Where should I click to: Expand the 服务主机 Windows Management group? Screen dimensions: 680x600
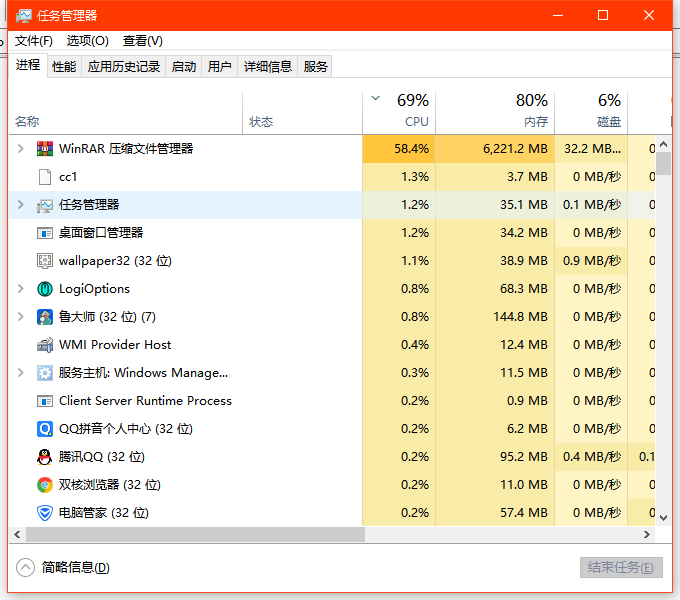point(20,373)
